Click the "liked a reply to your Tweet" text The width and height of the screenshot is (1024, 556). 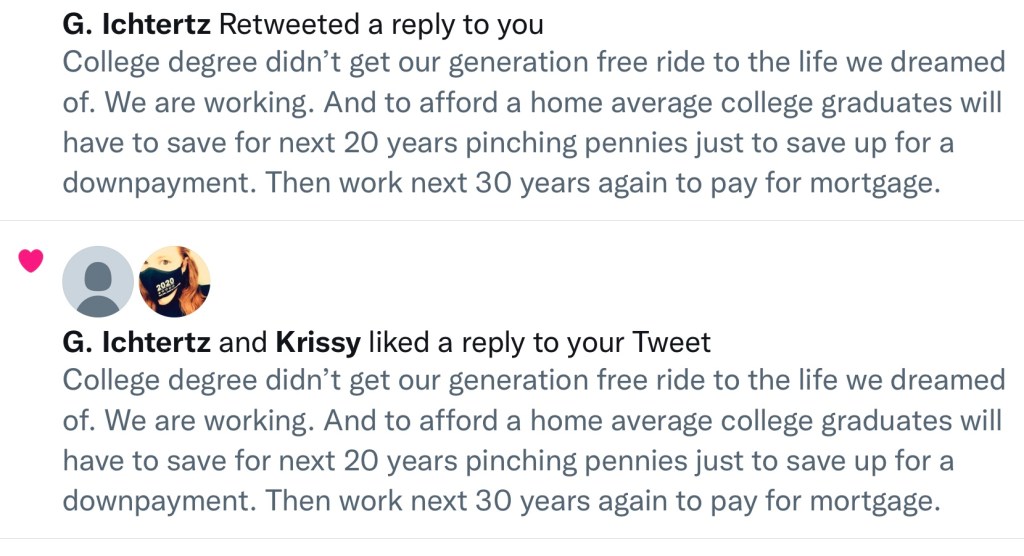pyautogui.click(x=539, y=343)
